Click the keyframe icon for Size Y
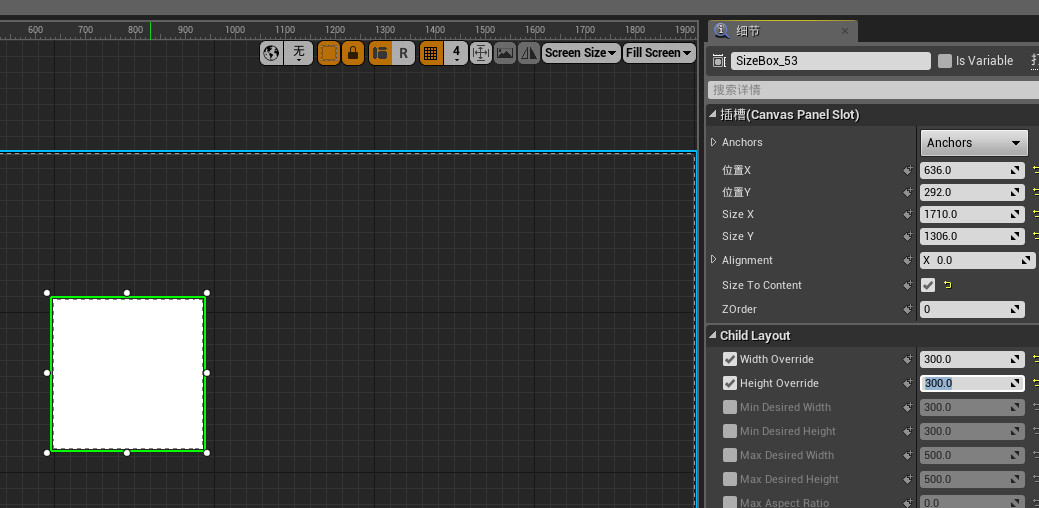This screenshot has height=508, width=1039. click(908, 236)
